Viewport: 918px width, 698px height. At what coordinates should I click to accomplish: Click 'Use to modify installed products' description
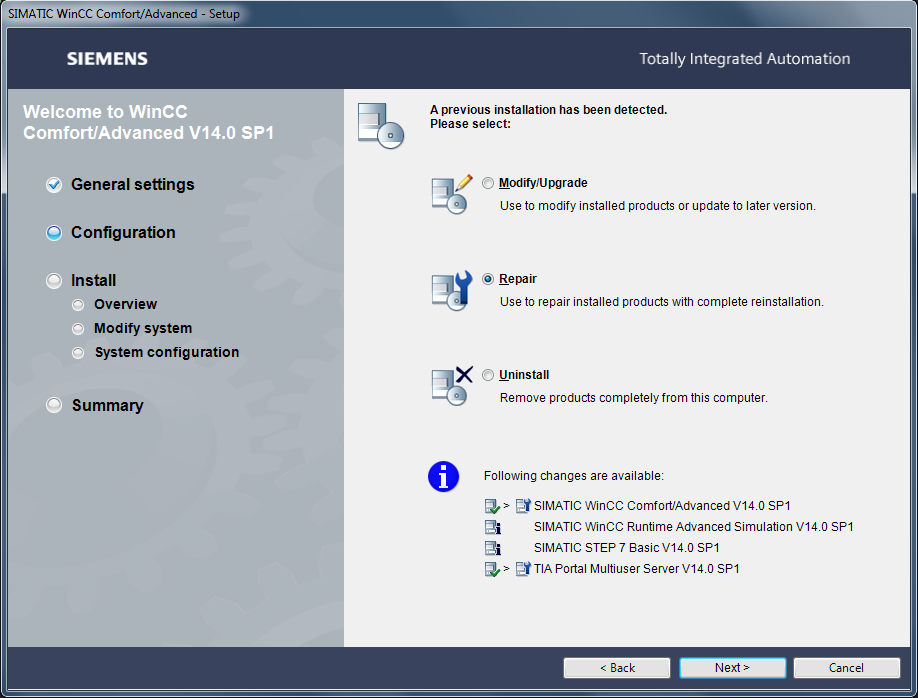657,206
